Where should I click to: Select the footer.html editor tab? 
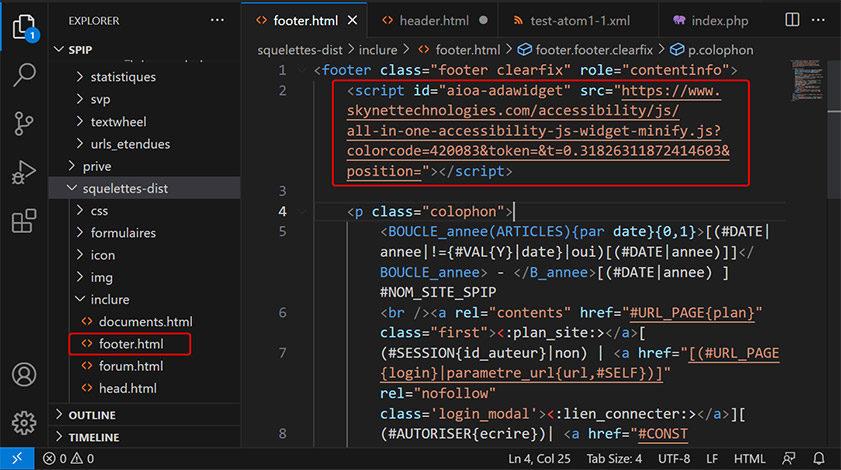point(306,20)
